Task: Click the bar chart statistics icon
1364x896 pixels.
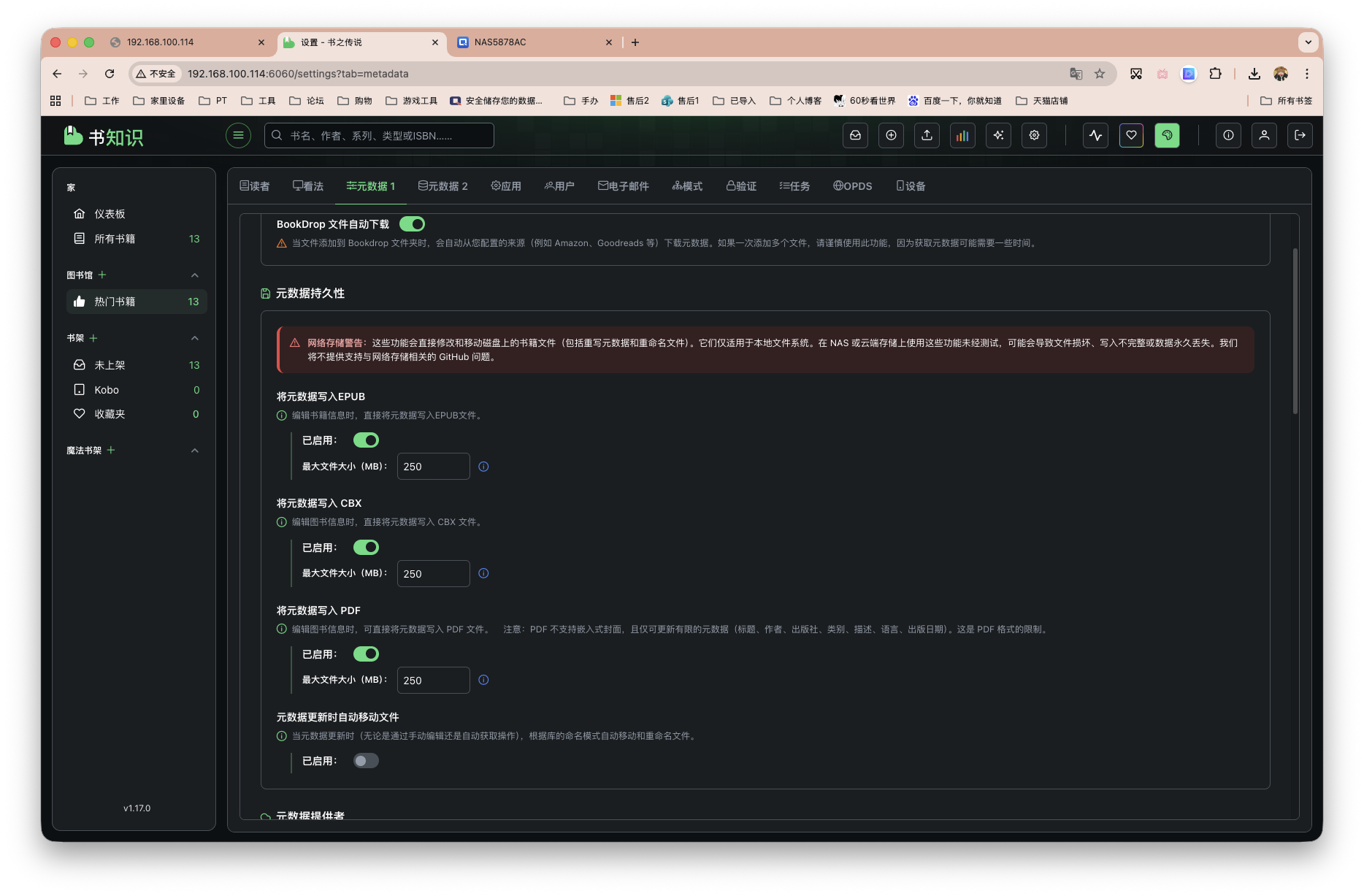Action: (x=962, y=135)
